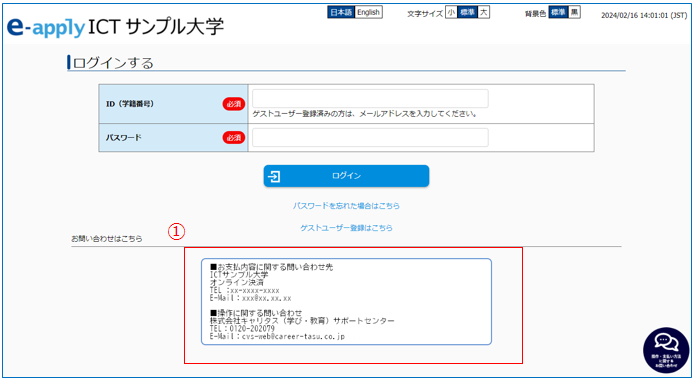Click the TEL : xx-xxxx-xxxx line
This screenshot has width=695, height=383.
click(x=245, y=290)
